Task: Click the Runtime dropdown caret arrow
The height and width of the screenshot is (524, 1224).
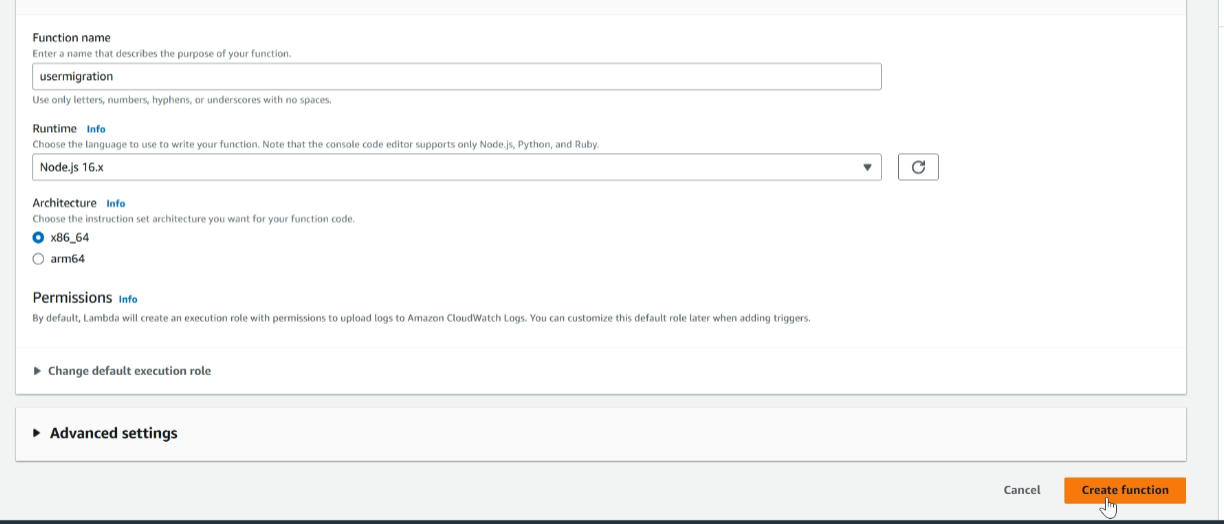Action: 867,167
